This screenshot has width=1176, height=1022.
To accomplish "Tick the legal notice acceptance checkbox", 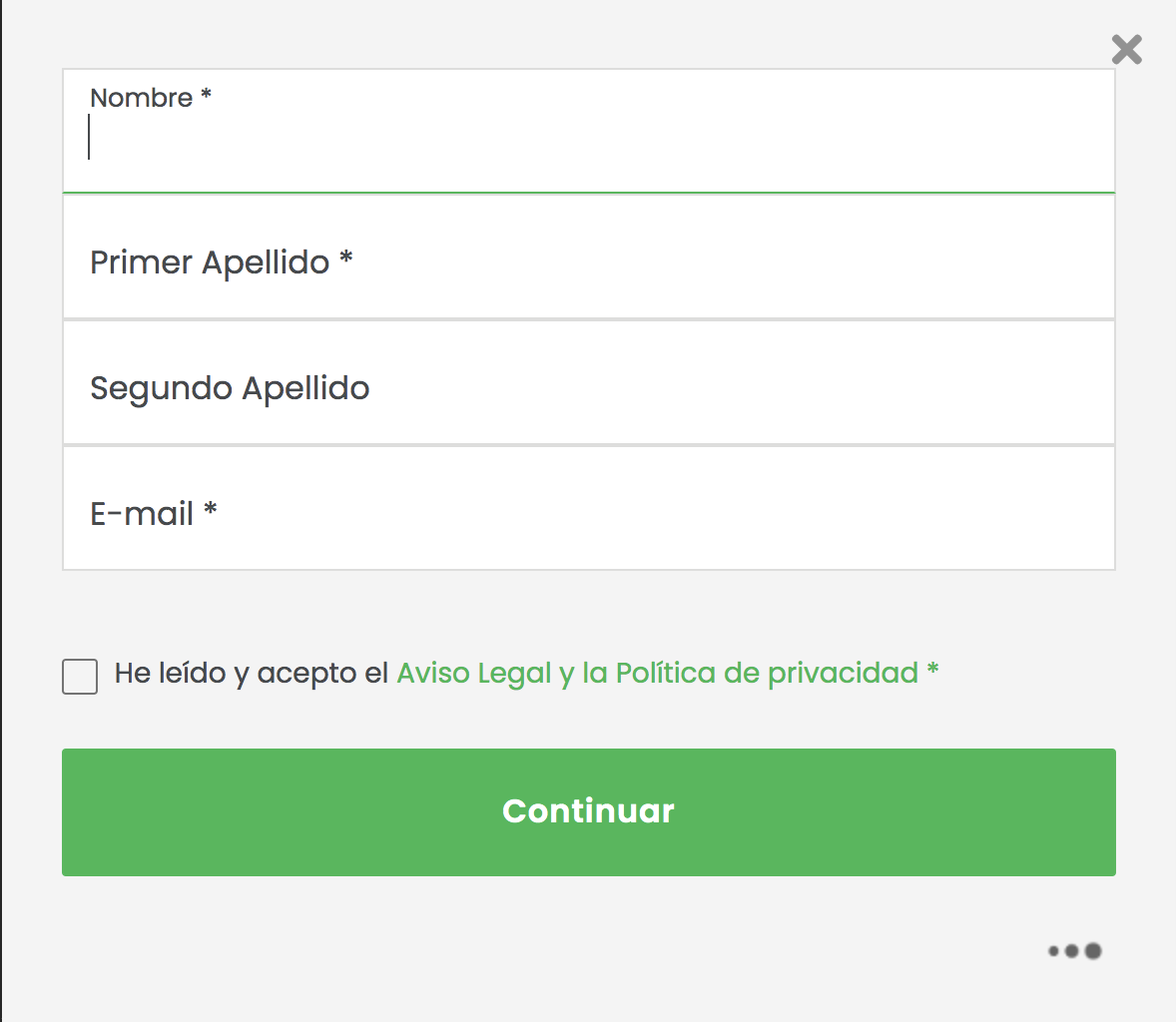I will [x=80, y=676].
